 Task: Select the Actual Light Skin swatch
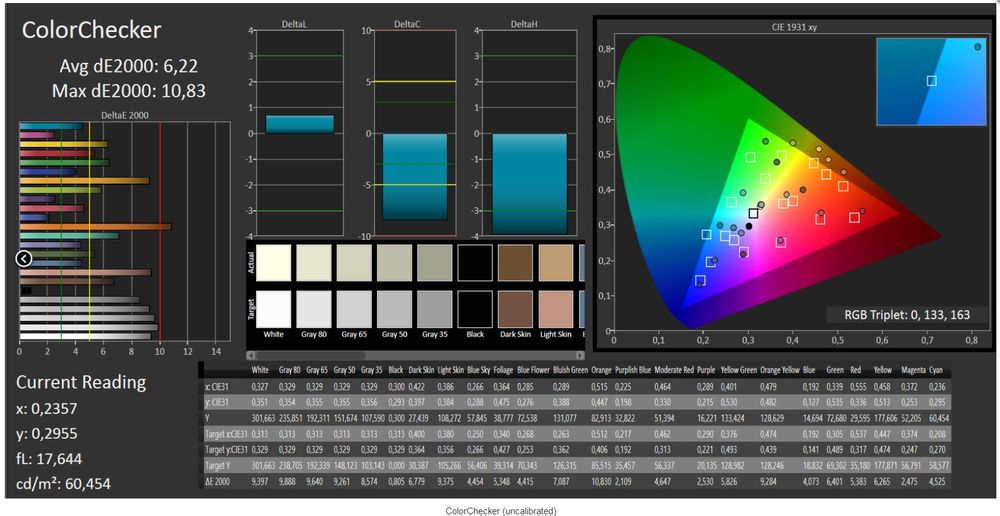coord(556,263)
